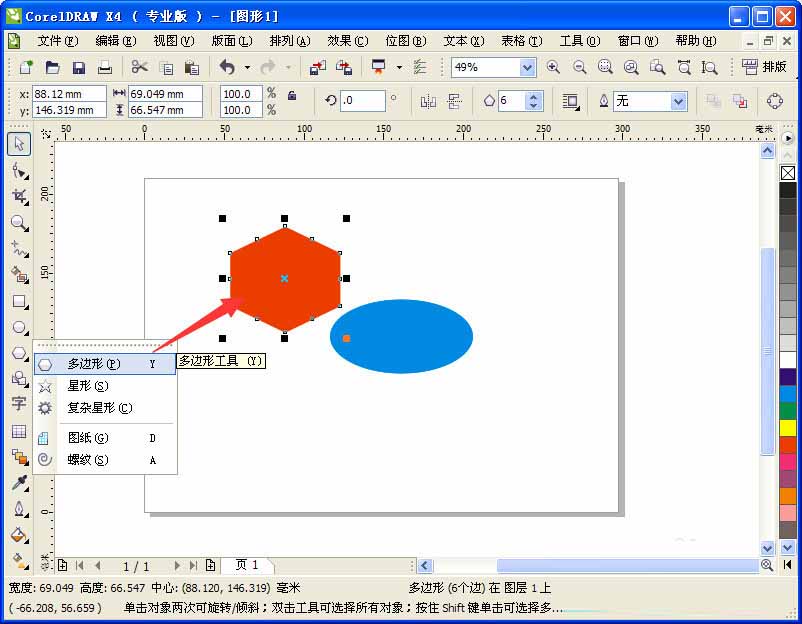Click the Save disk icon
This screenshot has width=802, height=624.
[78, 67]
